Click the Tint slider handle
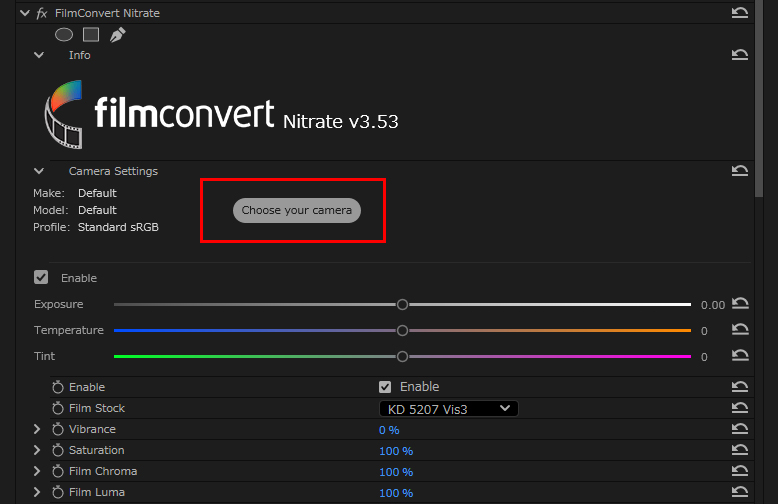The height and width of the screenshot is (504, 778). (x=402, y=356)
